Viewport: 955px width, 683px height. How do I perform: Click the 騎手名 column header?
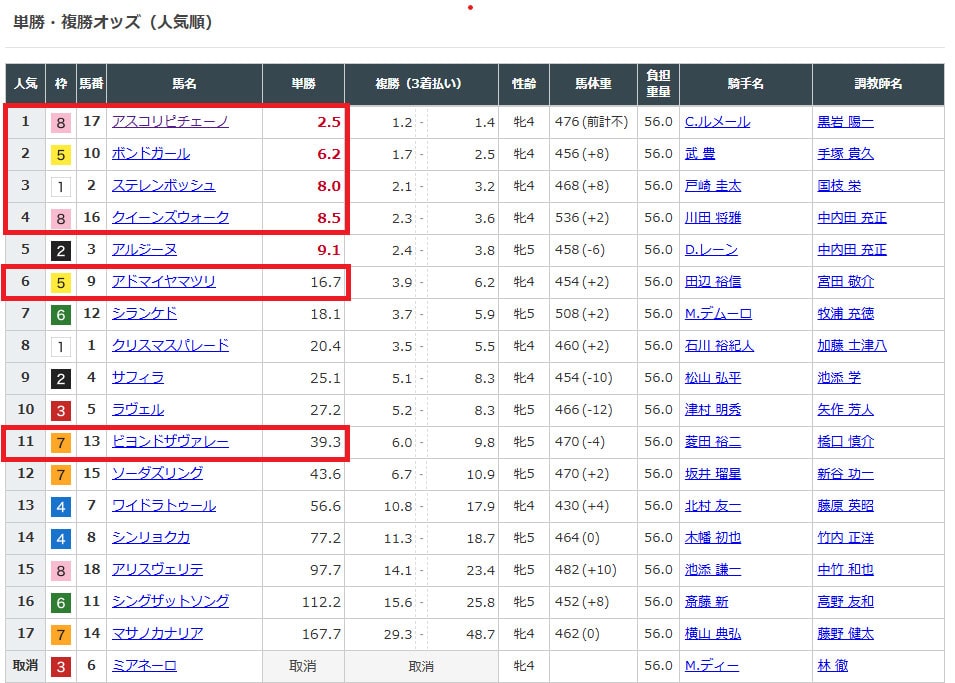point(745,85)
